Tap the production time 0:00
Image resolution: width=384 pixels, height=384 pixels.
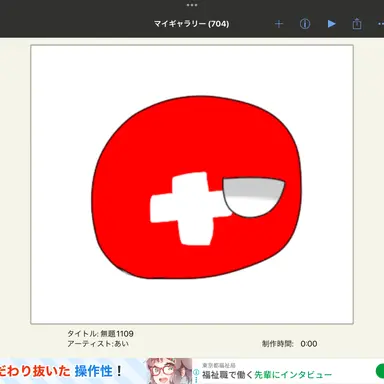(309, 344)
